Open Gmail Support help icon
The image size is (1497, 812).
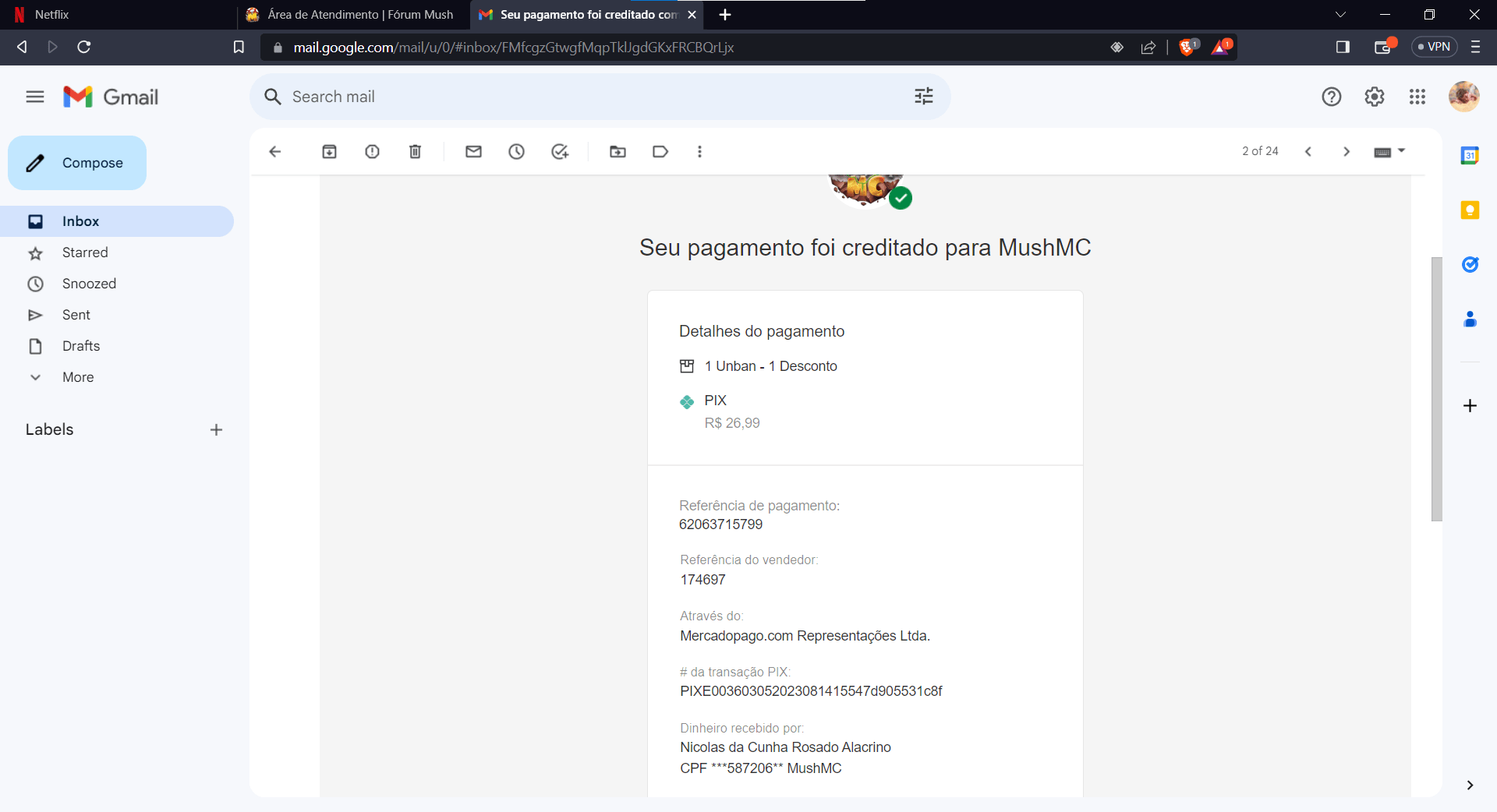click(1332, 97)
